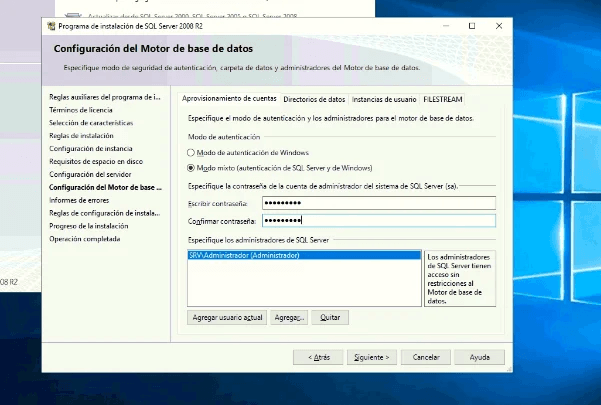Viewport: 601px width, 405px height.
Task: Open the FILESTREAM tab
Action: (442, 100)
